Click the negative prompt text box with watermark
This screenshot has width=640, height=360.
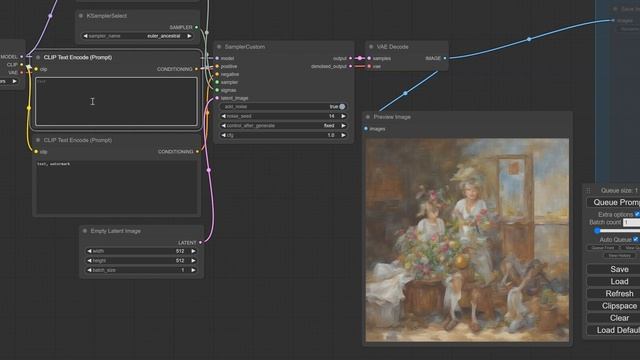point(117,187)
